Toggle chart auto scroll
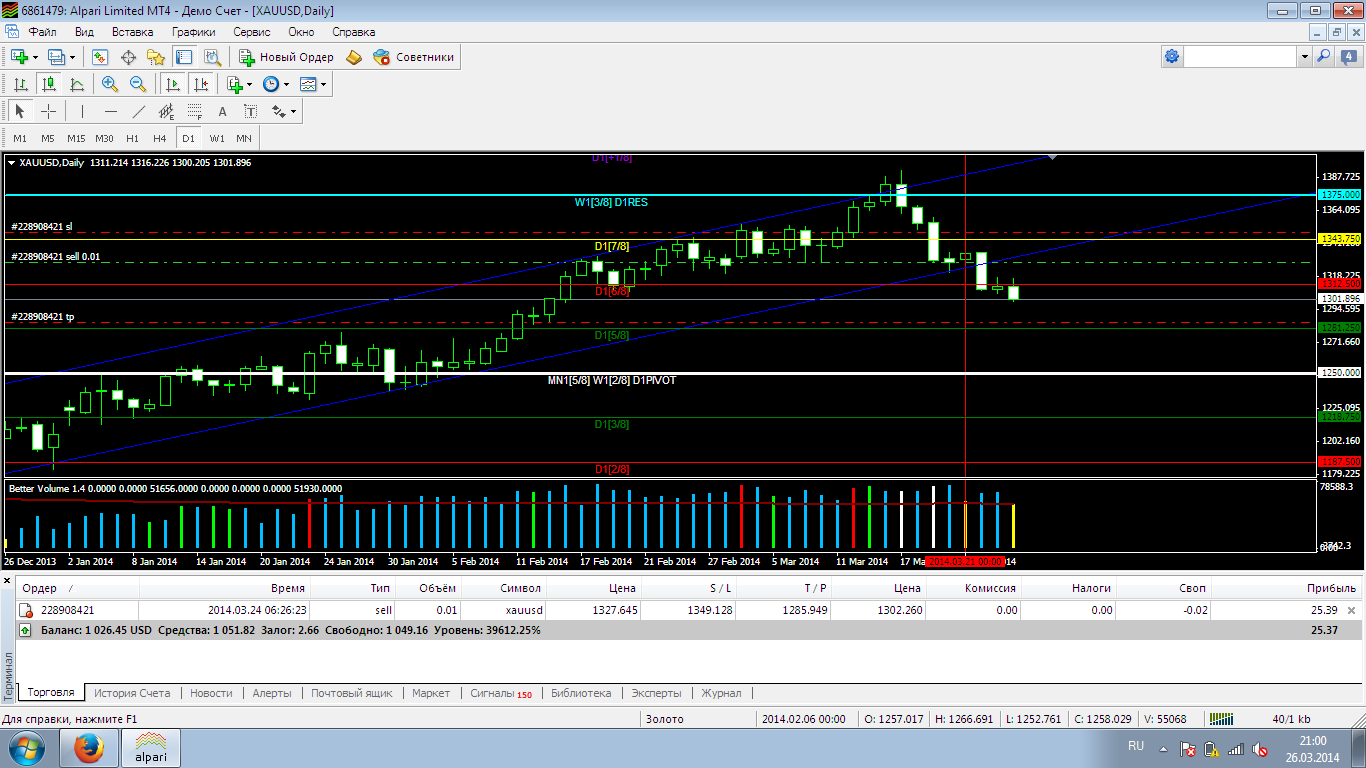 (173, 84)
